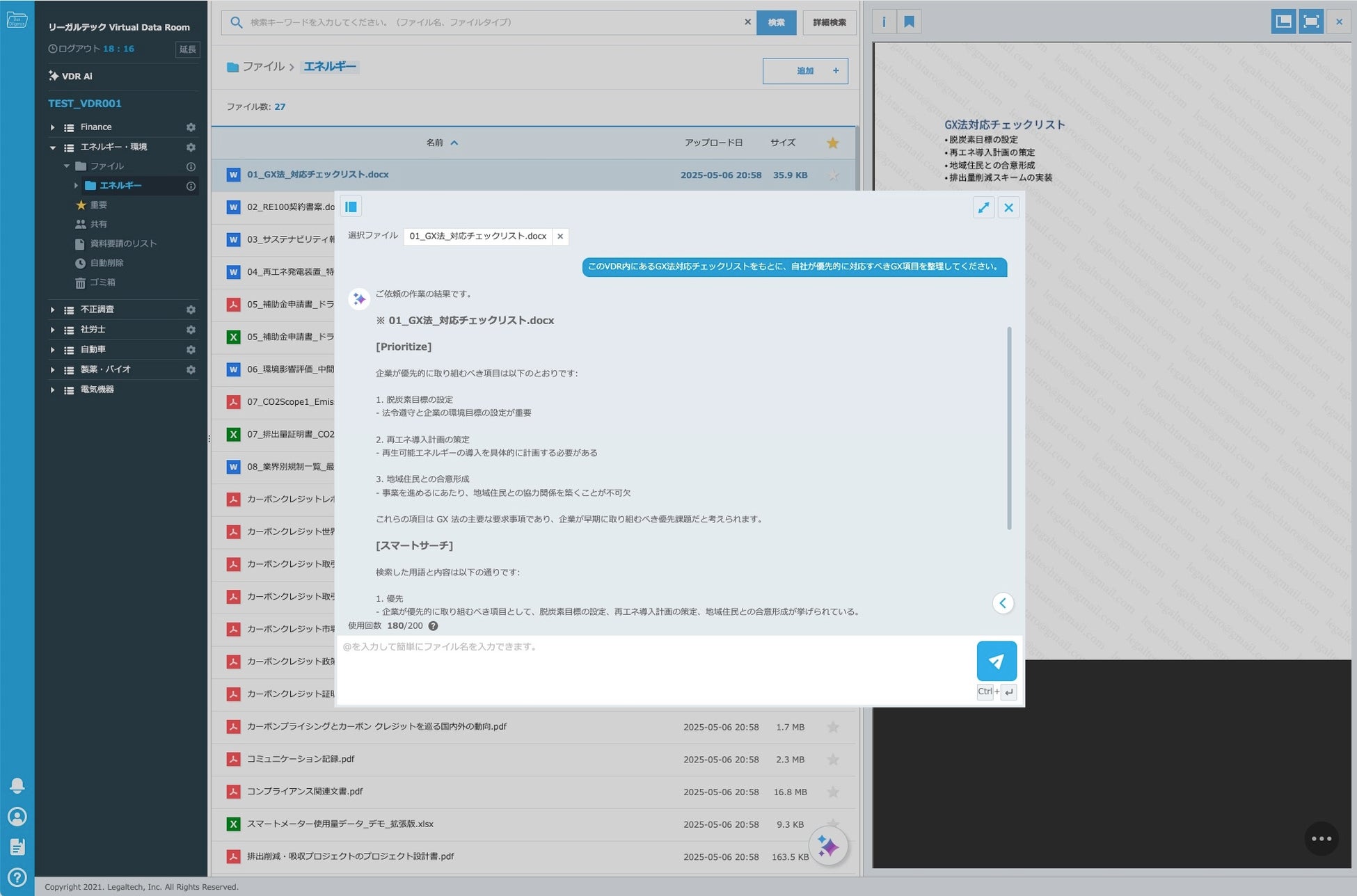This screenshot has width=1357, height=896.
Task: Click the 追加 button
Action: [x=804, y=71]
